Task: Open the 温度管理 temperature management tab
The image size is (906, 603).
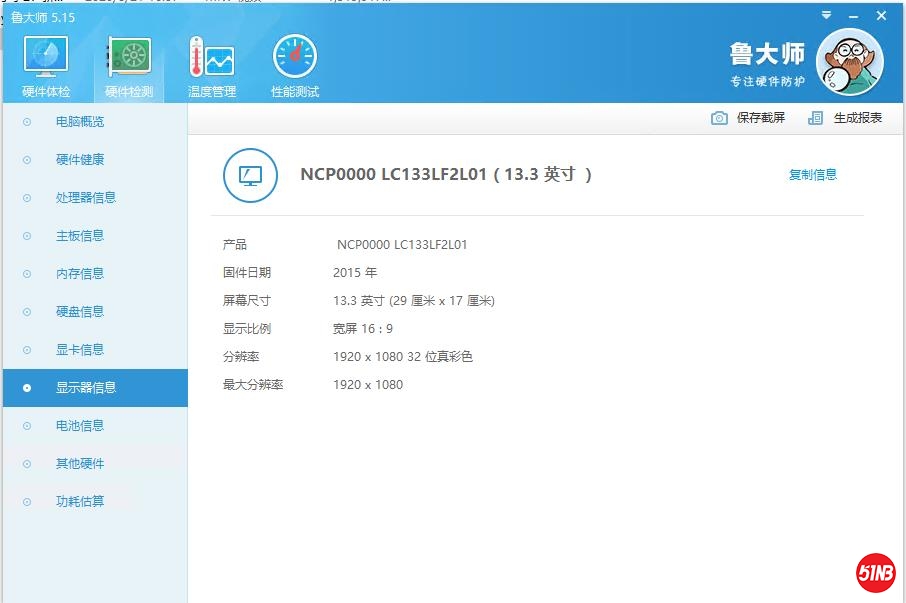Action: pos(211,66)
